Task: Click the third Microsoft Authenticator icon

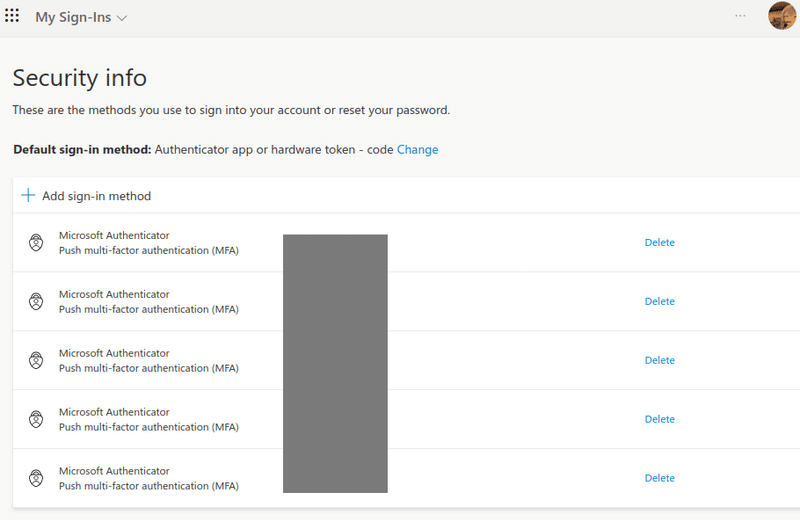Action: [x=36, y=360]
